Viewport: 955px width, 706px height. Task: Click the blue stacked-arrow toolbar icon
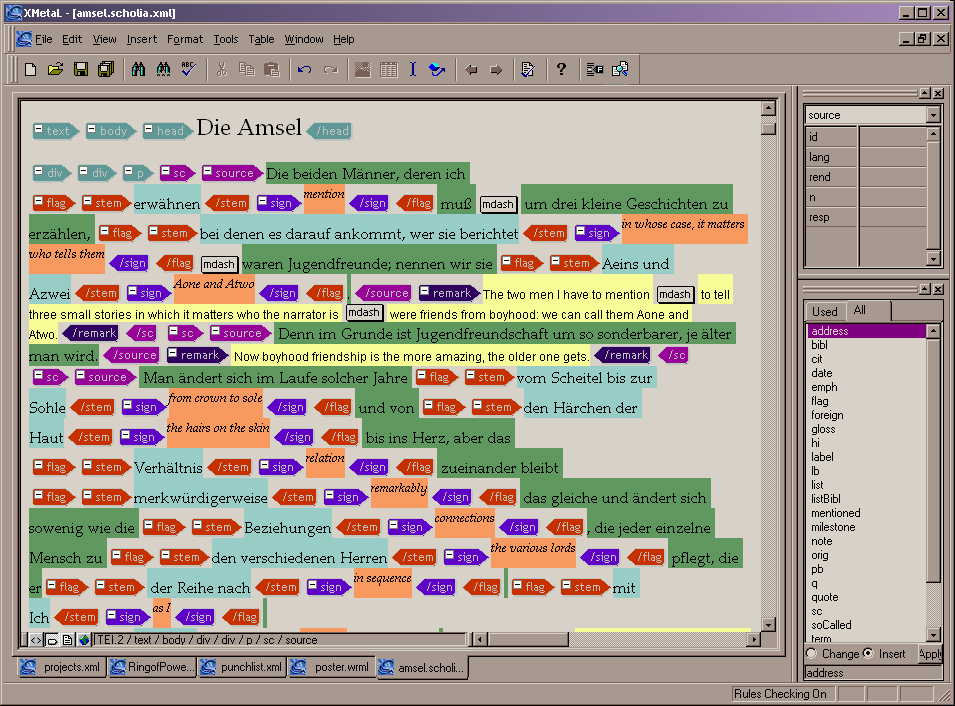pos(437,69)
